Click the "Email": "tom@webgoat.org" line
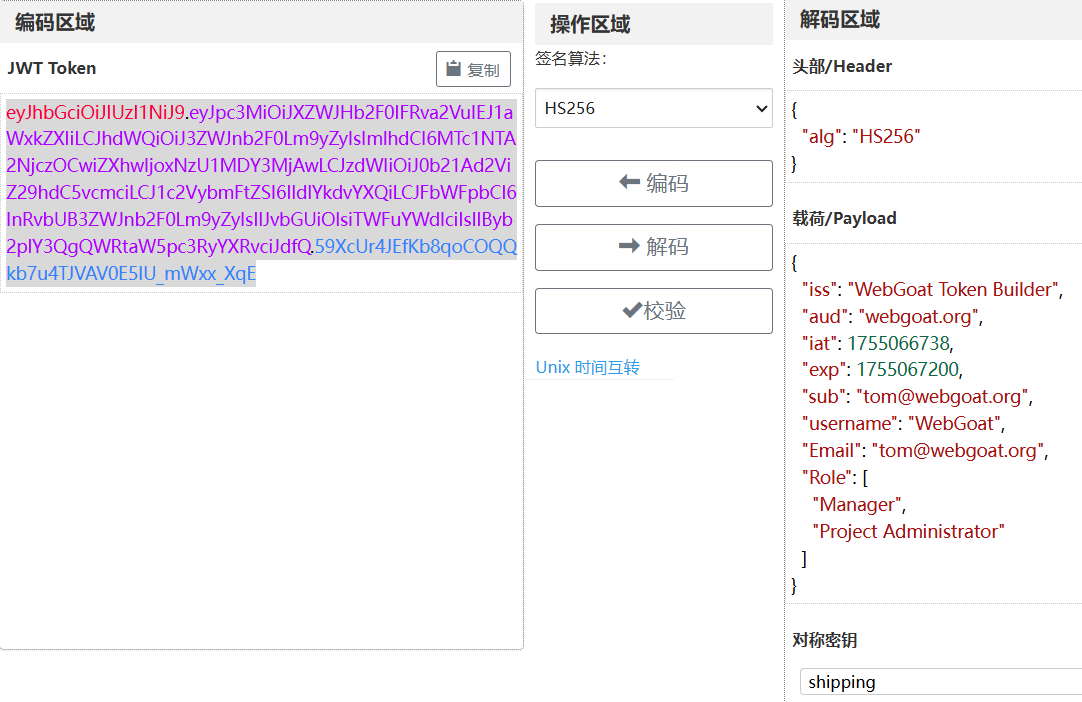This screenshot has width=1082, height=702. [x=925, y=450]
